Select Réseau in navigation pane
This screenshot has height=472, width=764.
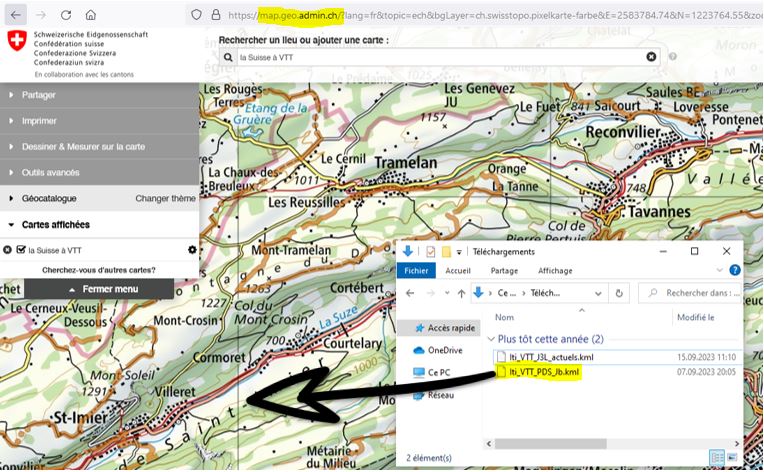pyautogui.click(x=434, y=395)
